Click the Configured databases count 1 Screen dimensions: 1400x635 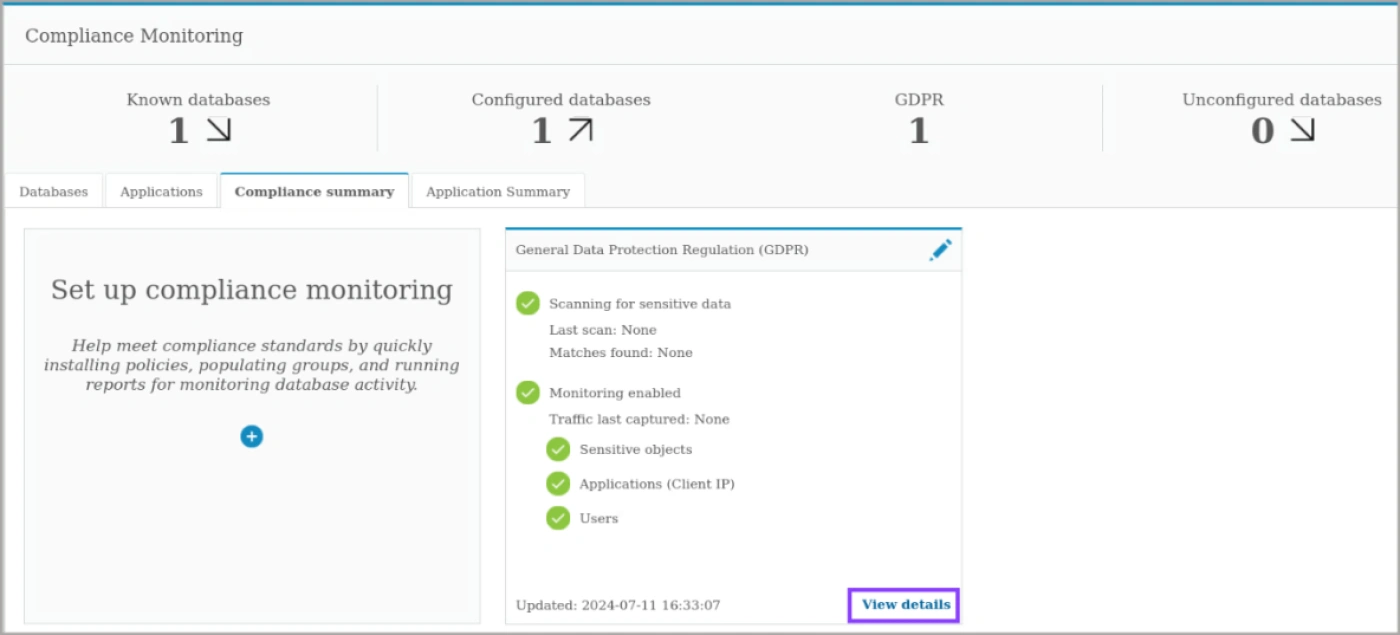541,131
